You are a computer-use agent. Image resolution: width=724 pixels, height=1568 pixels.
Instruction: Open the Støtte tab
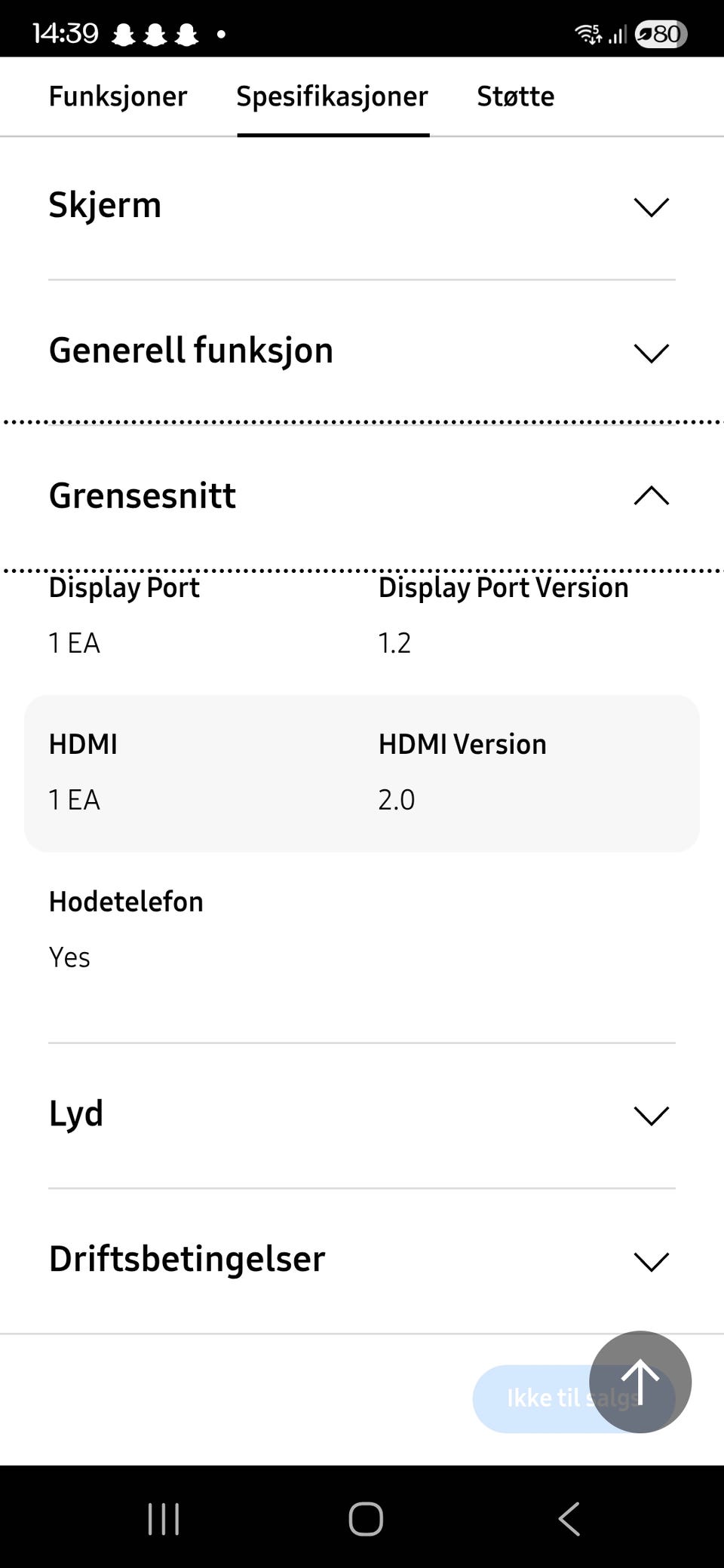coord(515,96)
